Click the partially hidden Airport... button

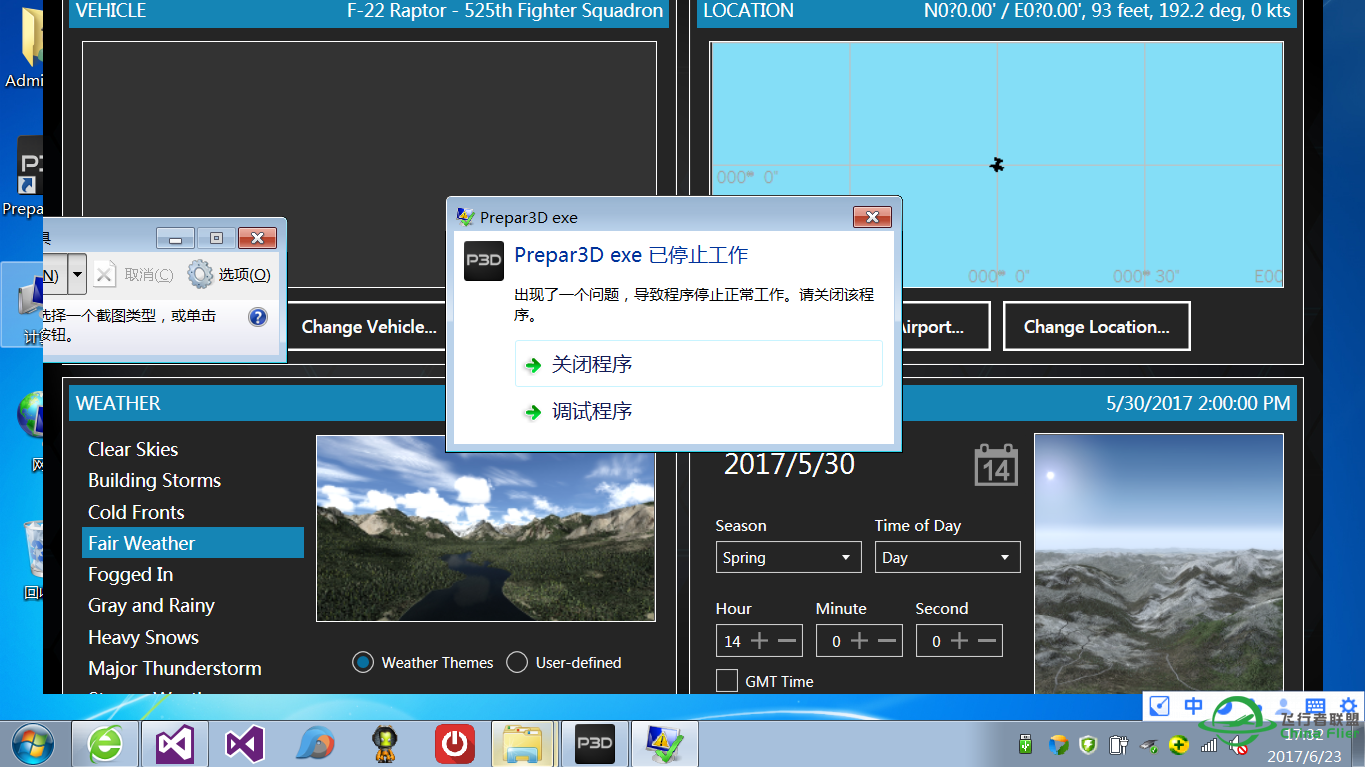[945, 326]
